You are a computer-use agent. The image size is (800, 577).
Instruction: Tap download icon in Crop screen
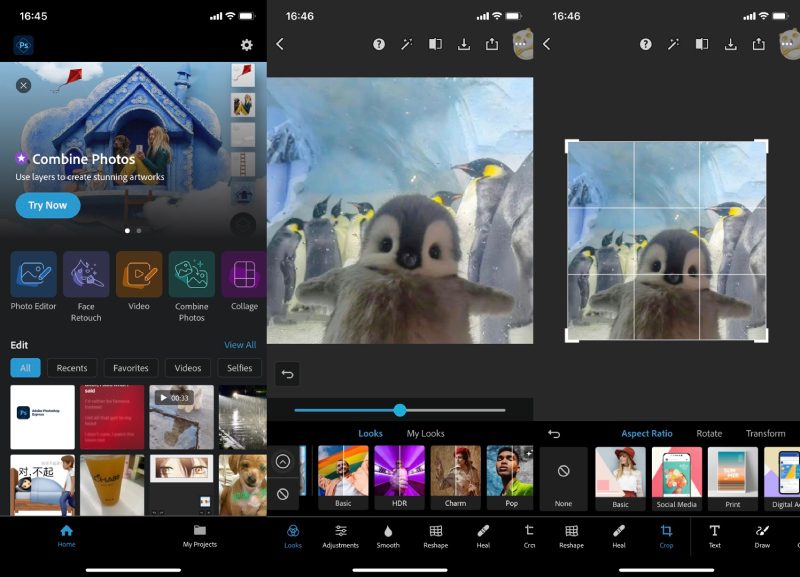click(x=731, y=44)
